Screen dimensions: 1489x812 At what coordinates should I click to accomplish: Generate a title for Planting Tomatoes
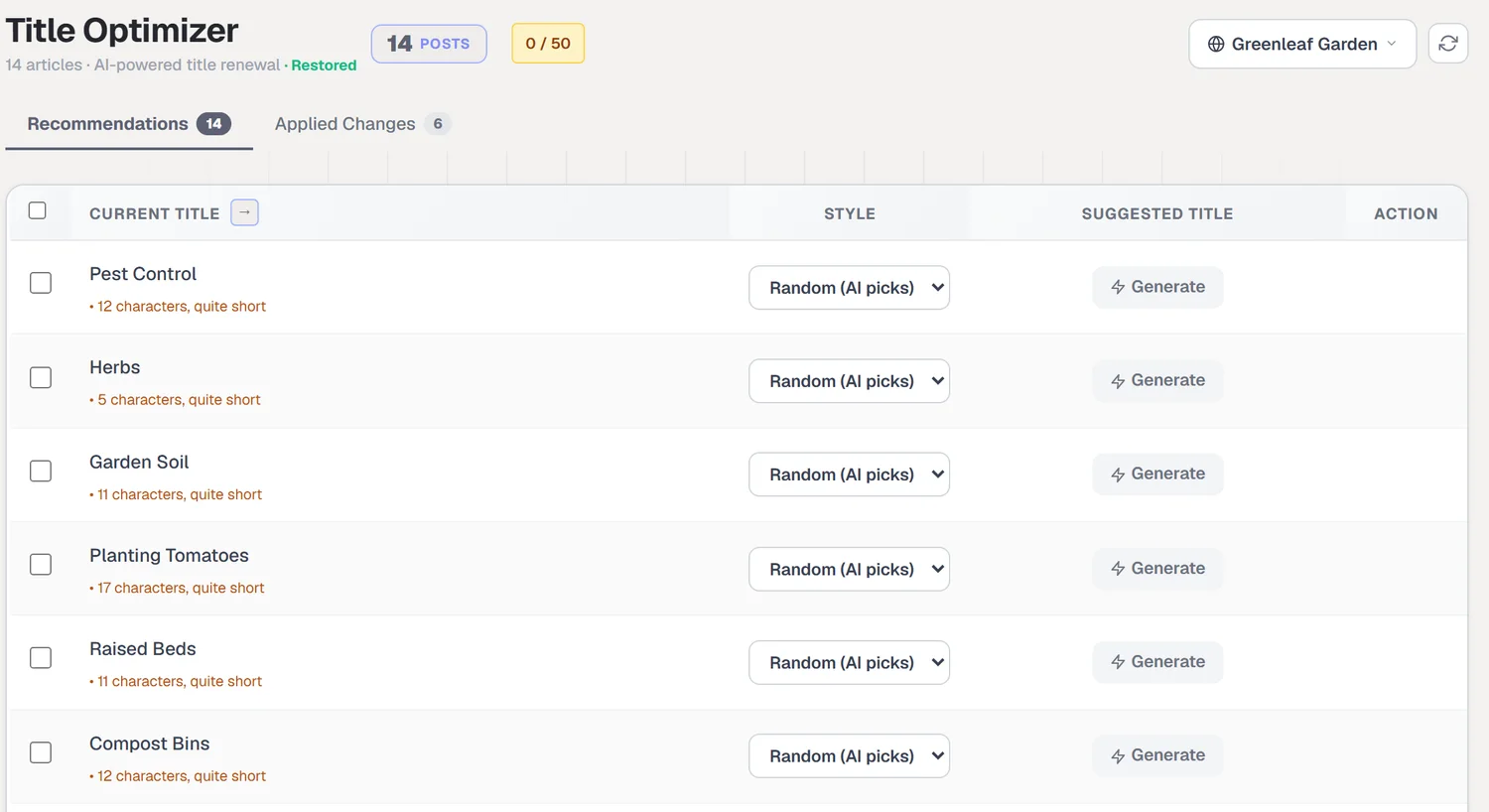pyautogui.click(x=1157, y=568)
